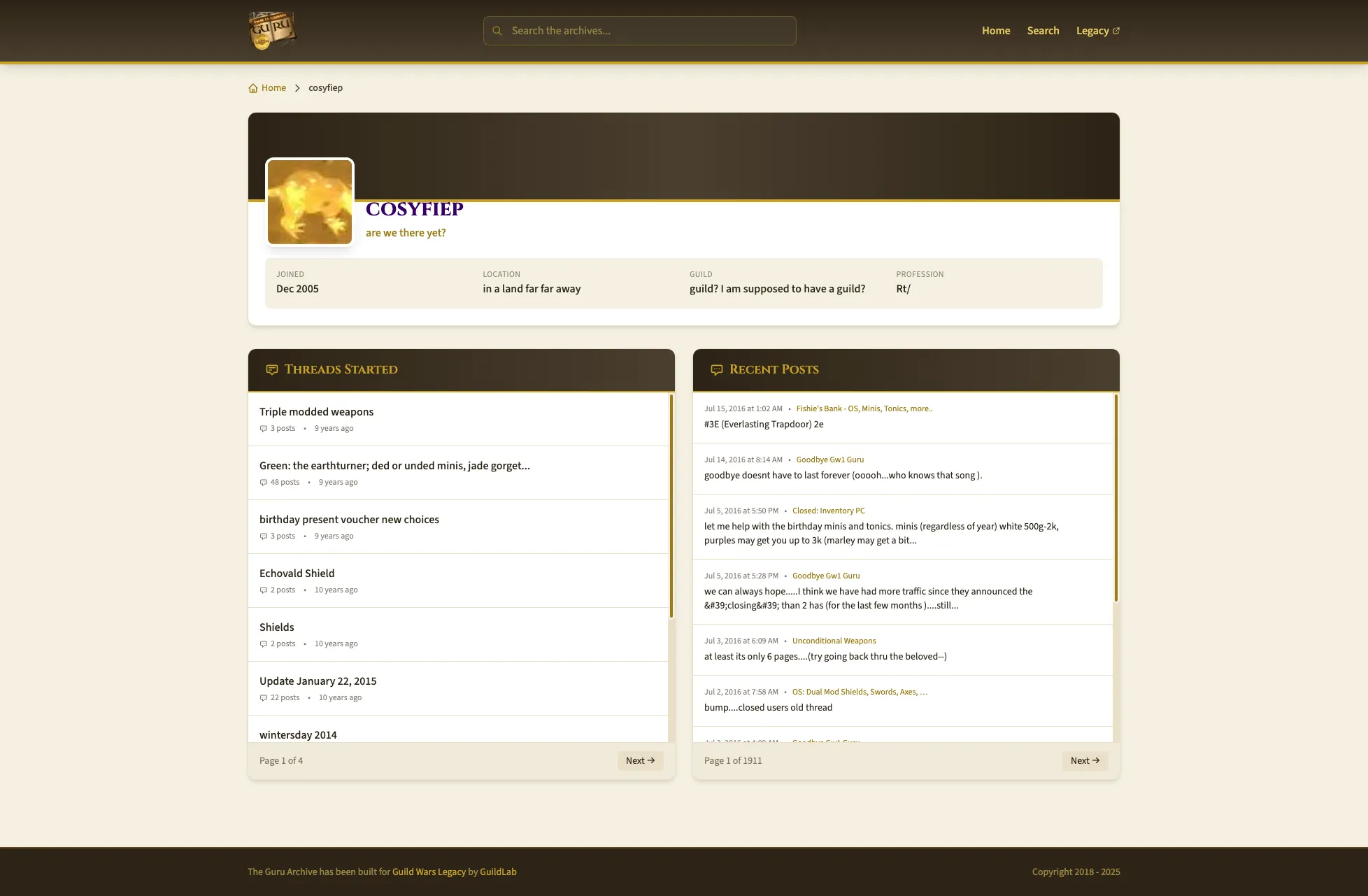This screenshot has height=896, width=1368.
Task: Open the Home navigation menu item
Action: click(x=996, y=31)
